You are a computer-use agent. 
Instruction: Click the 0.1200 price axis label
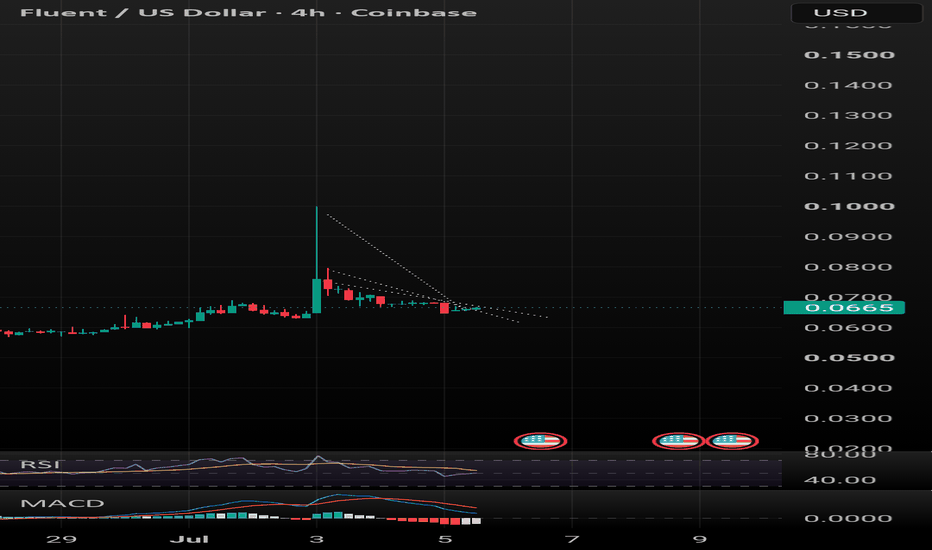[x=849, y=146]
